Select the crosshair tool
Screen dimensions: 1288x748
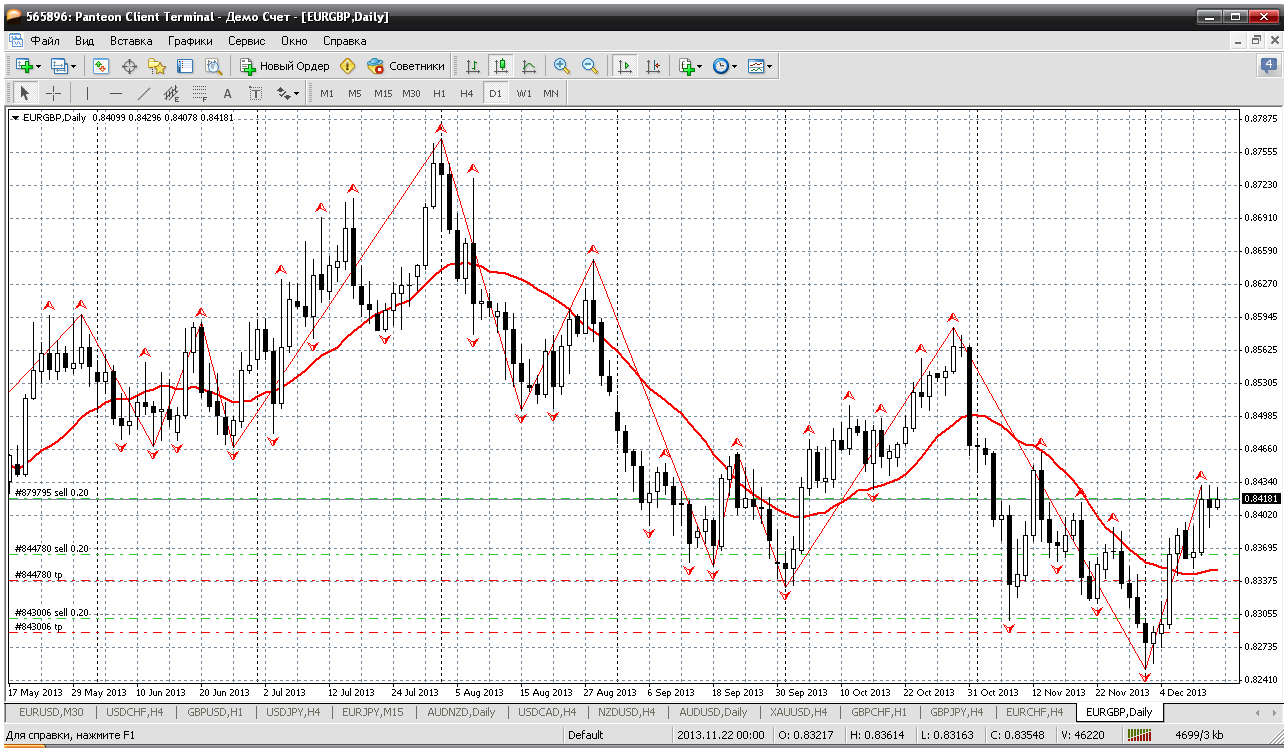point(53,93)
